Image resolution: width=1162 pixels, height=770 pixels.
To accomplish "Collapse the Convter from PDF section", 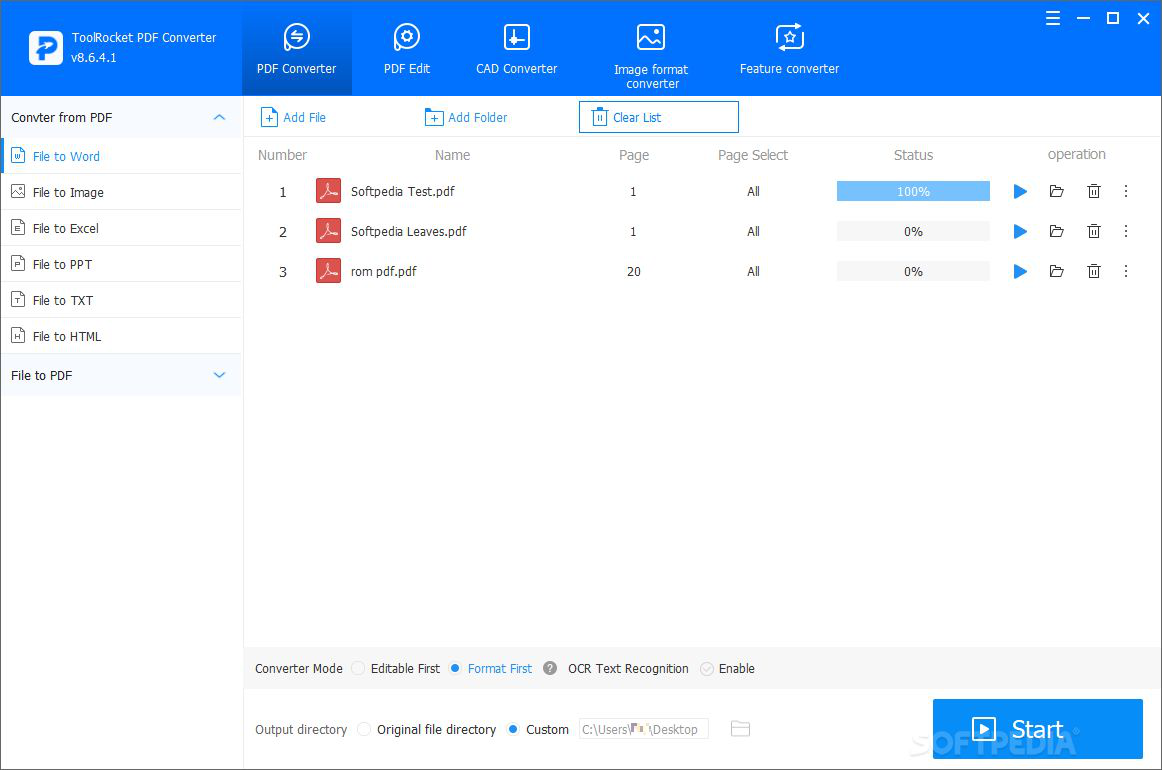I will click(x=219, y=117).
